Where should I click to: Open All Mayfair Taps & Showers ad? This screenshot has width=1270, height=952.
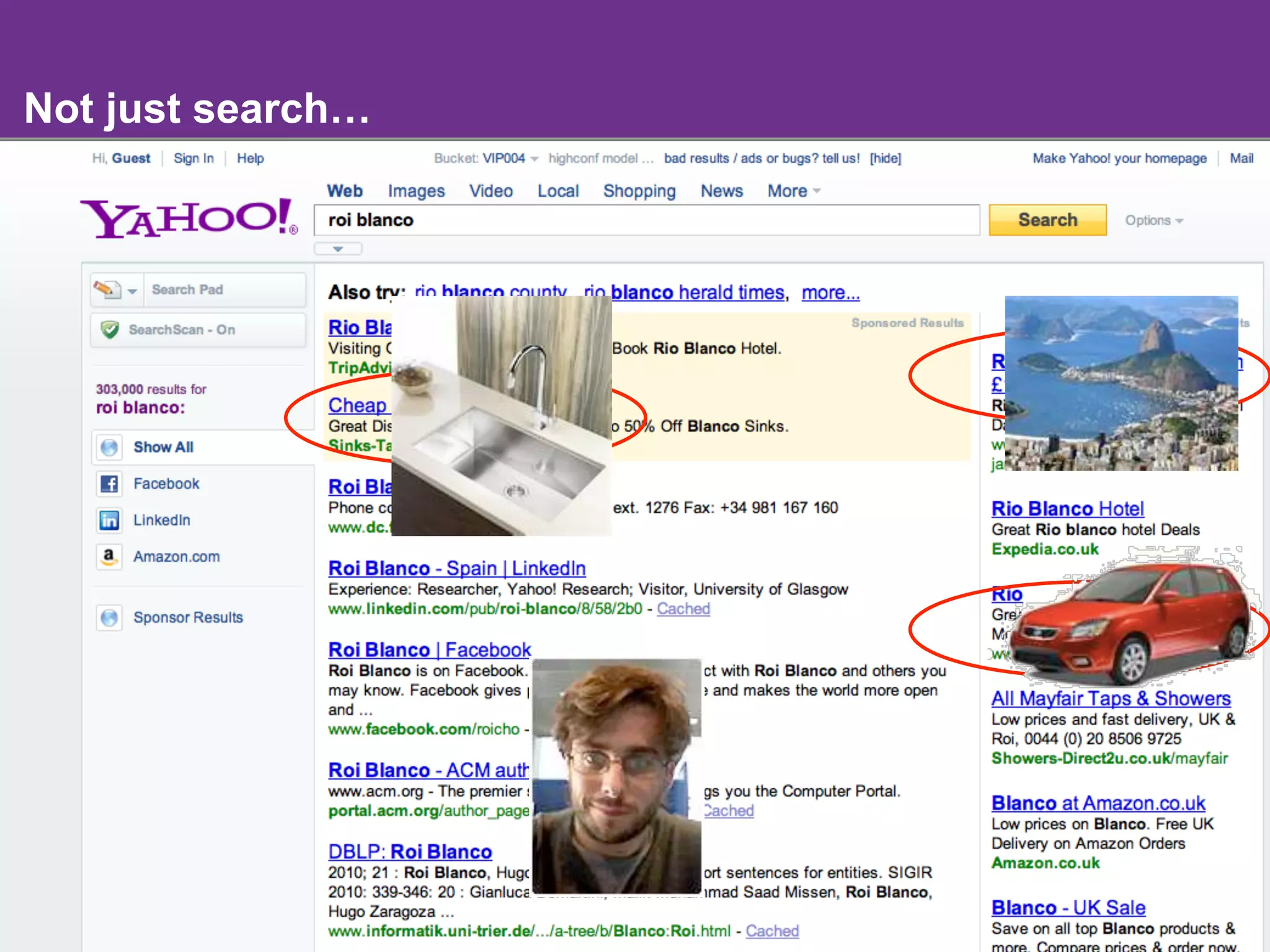pyautogui.click(x=1111, y=699)
